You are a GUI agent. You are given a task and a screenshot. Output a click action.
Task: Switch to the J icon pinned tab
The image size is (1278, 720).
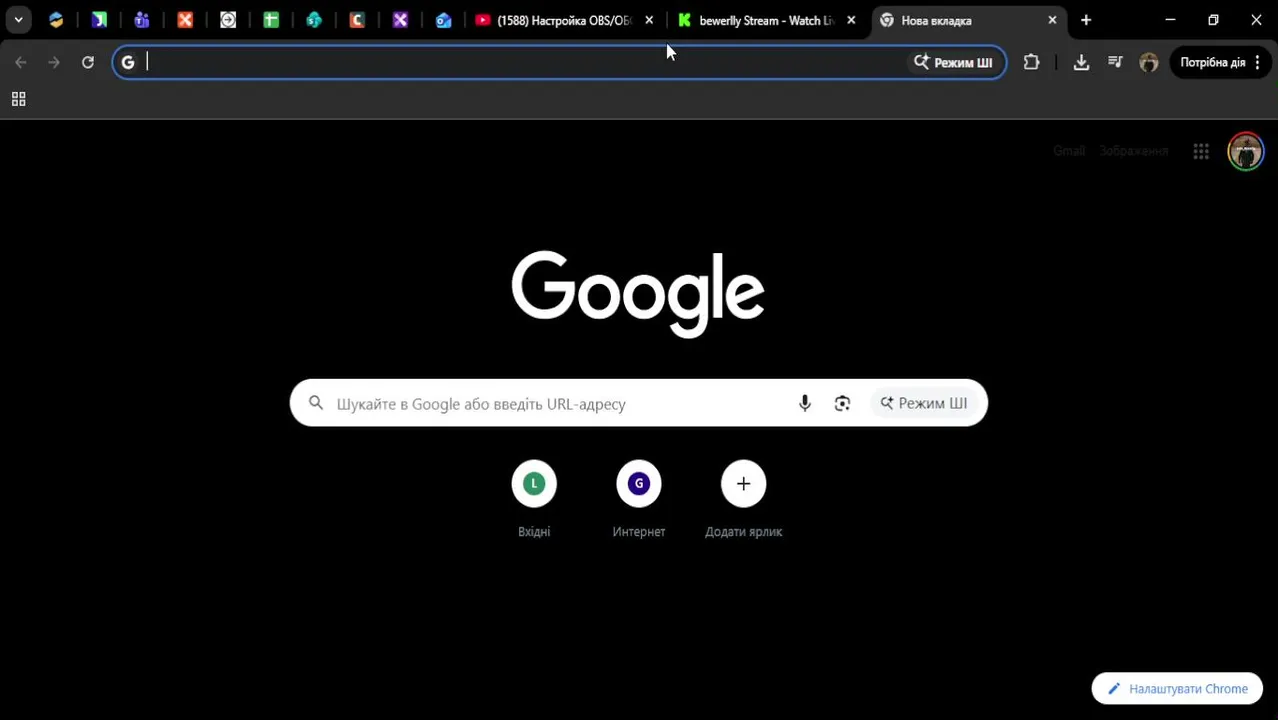pyautogui.click(x=99, y=20)
